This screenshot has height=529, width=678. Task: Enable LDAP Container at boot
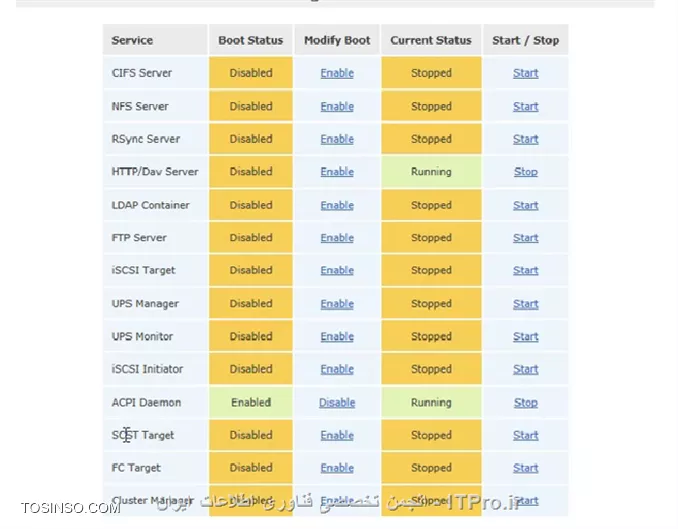(x=337, y=205)
